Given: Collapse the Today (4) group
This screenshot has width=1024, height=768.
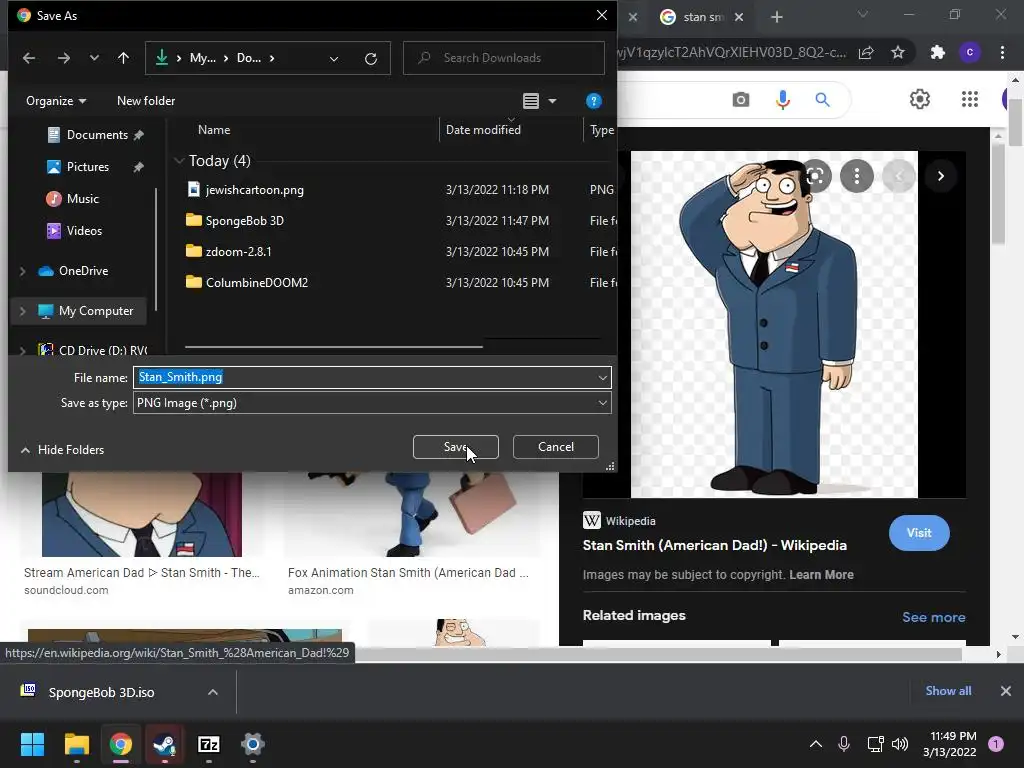Looking at the screenshot, I should click(x=179, y=161).
